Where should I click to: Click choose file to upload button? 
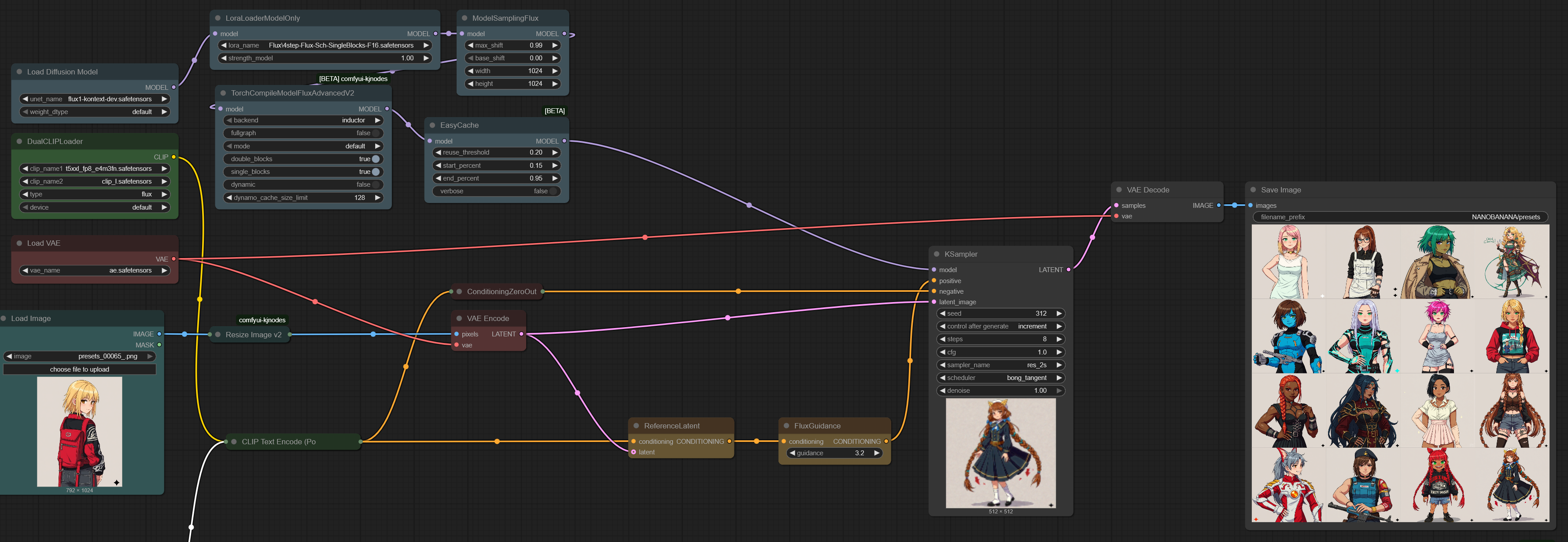[x=80, y=369]
